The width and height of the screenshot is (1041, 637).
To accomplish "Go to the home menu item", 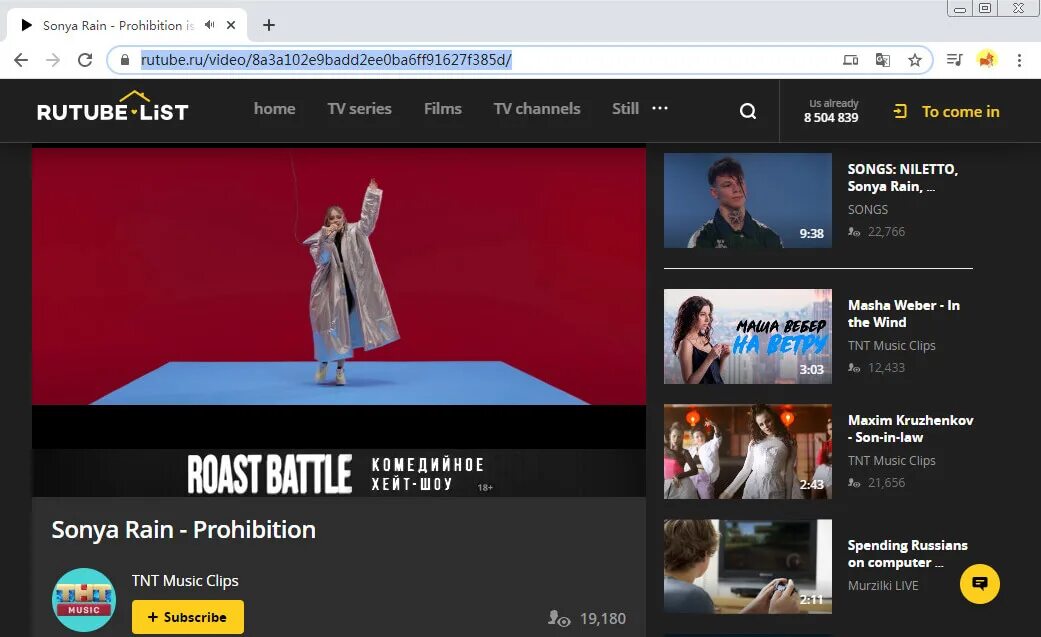I will [x=274, y=109].
